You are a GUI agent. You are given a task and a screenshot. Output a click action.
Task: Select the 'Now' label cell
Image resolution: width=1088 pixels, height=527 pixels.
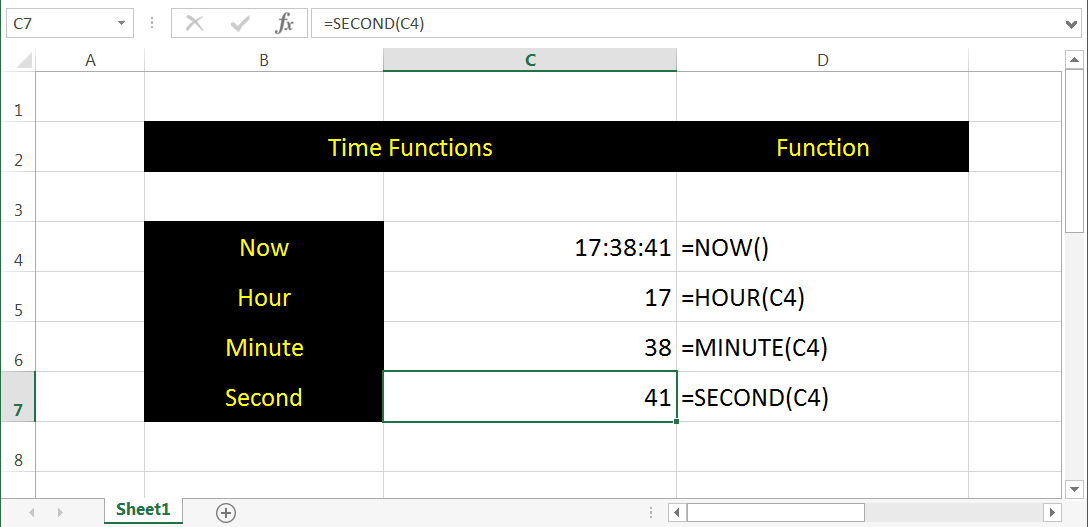(x=264, y=247)
